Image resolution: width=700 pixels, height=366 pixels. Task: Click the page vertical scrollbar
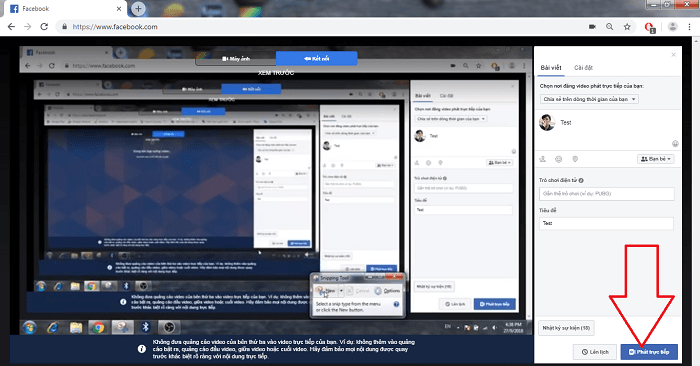tap(696, 201)
